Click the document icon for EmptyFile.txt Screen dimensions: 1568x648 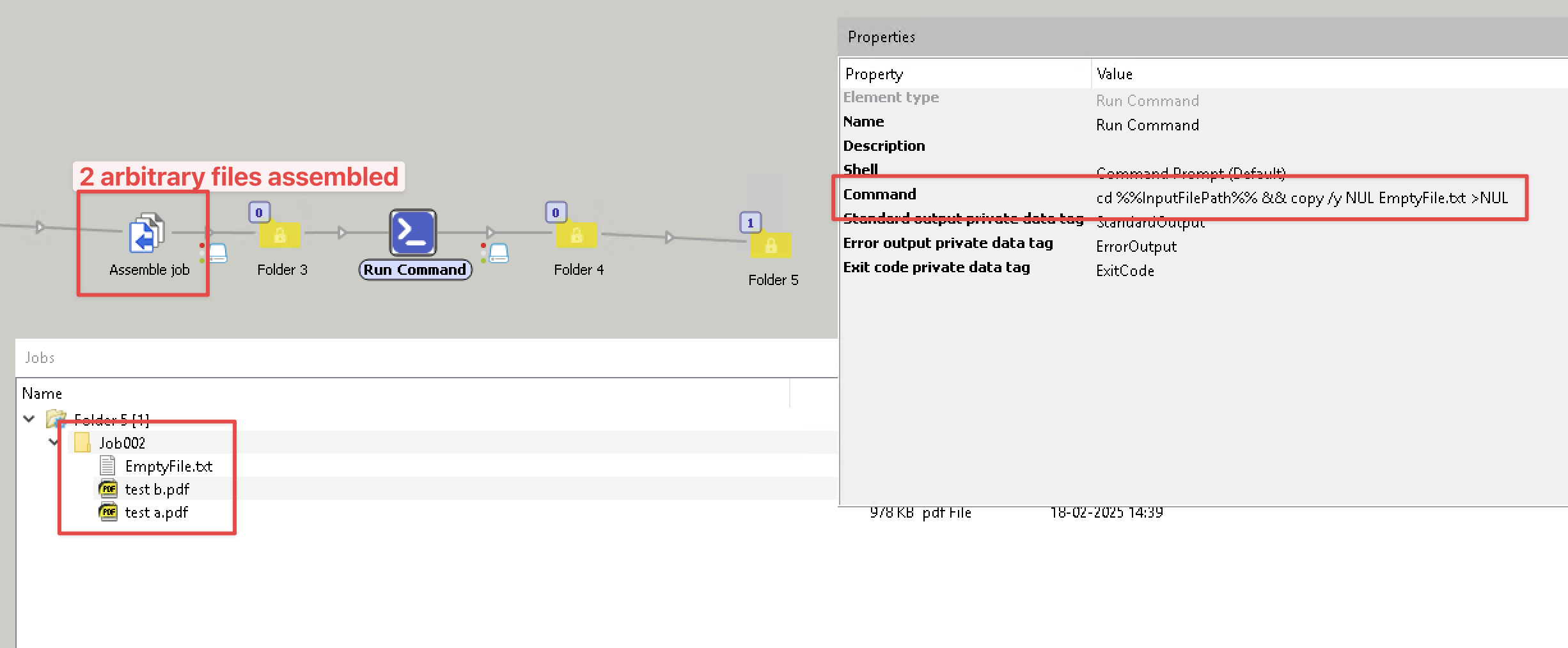[107, 465]
